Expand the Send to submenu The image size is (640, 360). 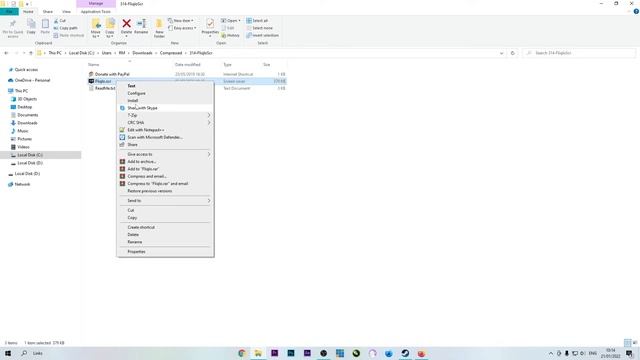pyautogui.click(x=165, y=200)
